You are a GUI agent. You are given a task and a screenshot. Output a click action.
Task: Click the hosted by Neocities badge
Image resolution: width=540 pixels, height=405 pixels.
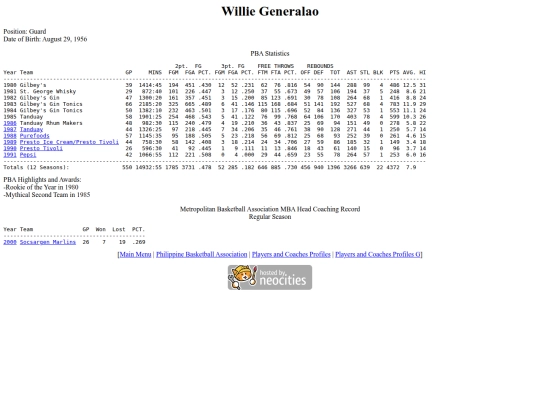point(270,278)
